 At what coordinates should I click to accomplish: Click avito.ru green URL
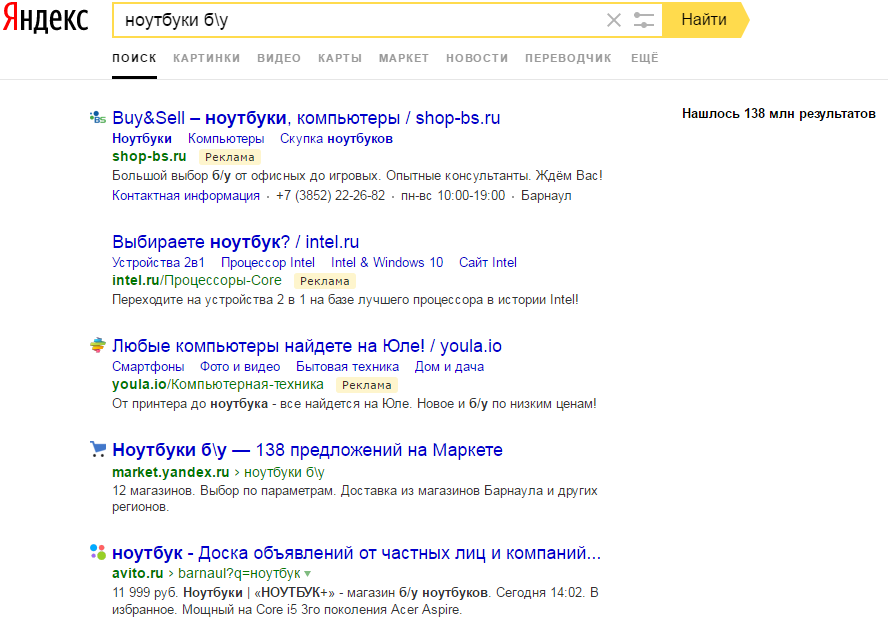(138, 573)
